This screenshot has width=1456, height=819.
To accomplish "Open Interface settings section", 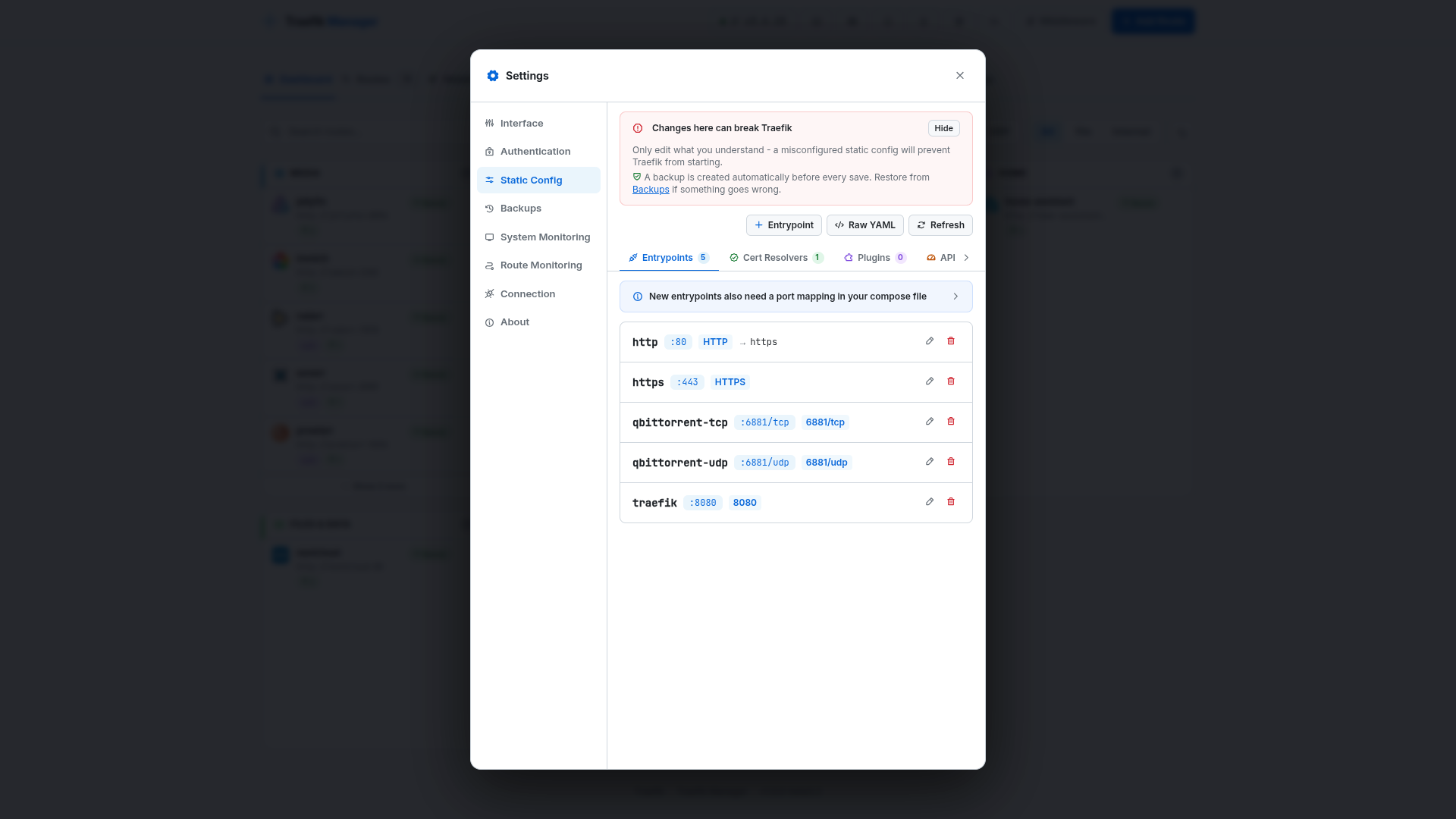I will click(x=538, y=124).
